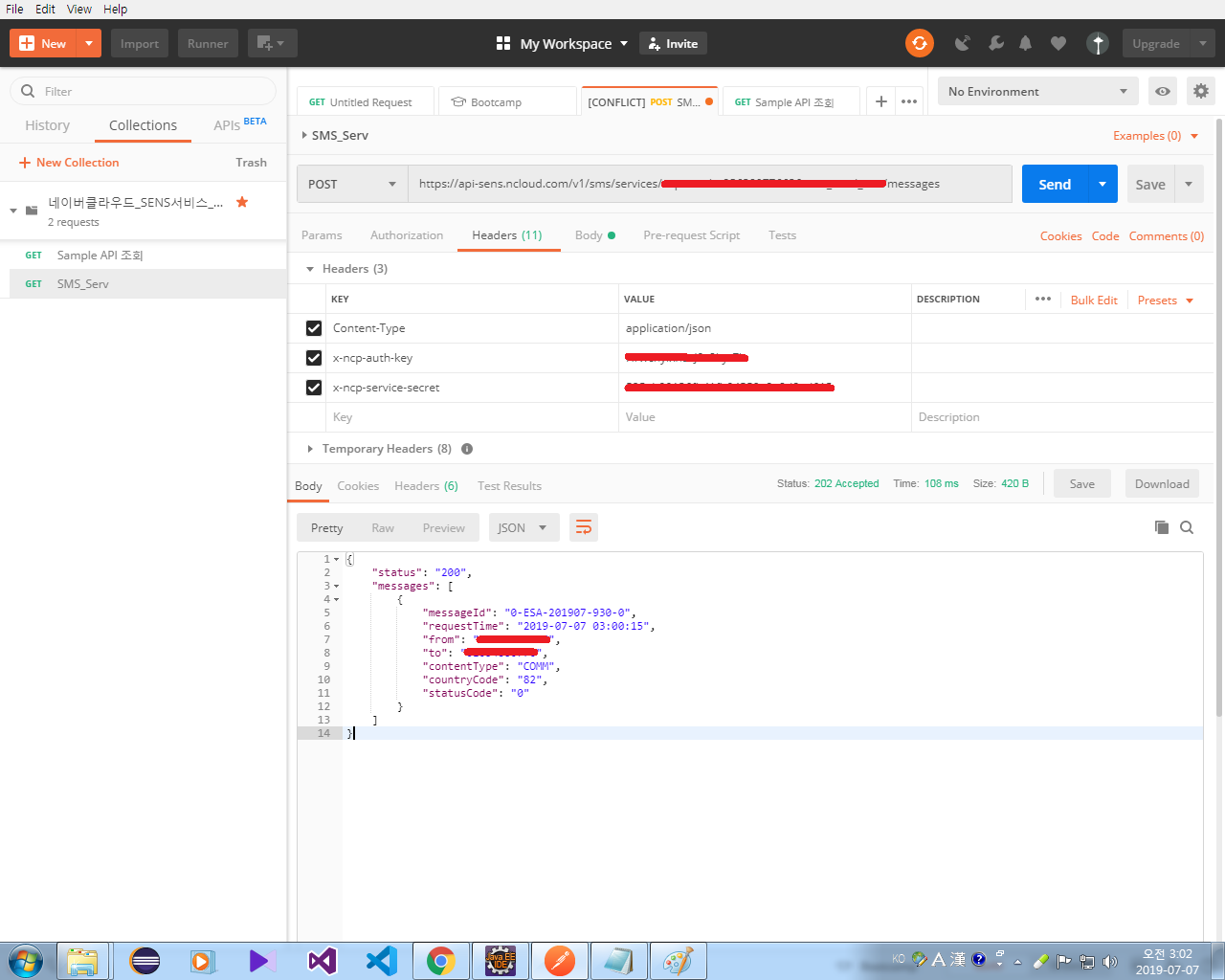
Task: Open Save options dropdown arrow
Action: (x=1189, y=184)
